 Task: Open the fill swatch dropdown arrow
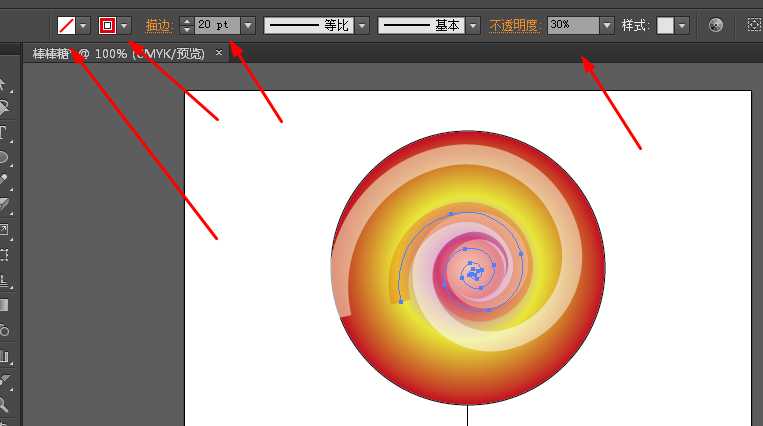(83, 25)
